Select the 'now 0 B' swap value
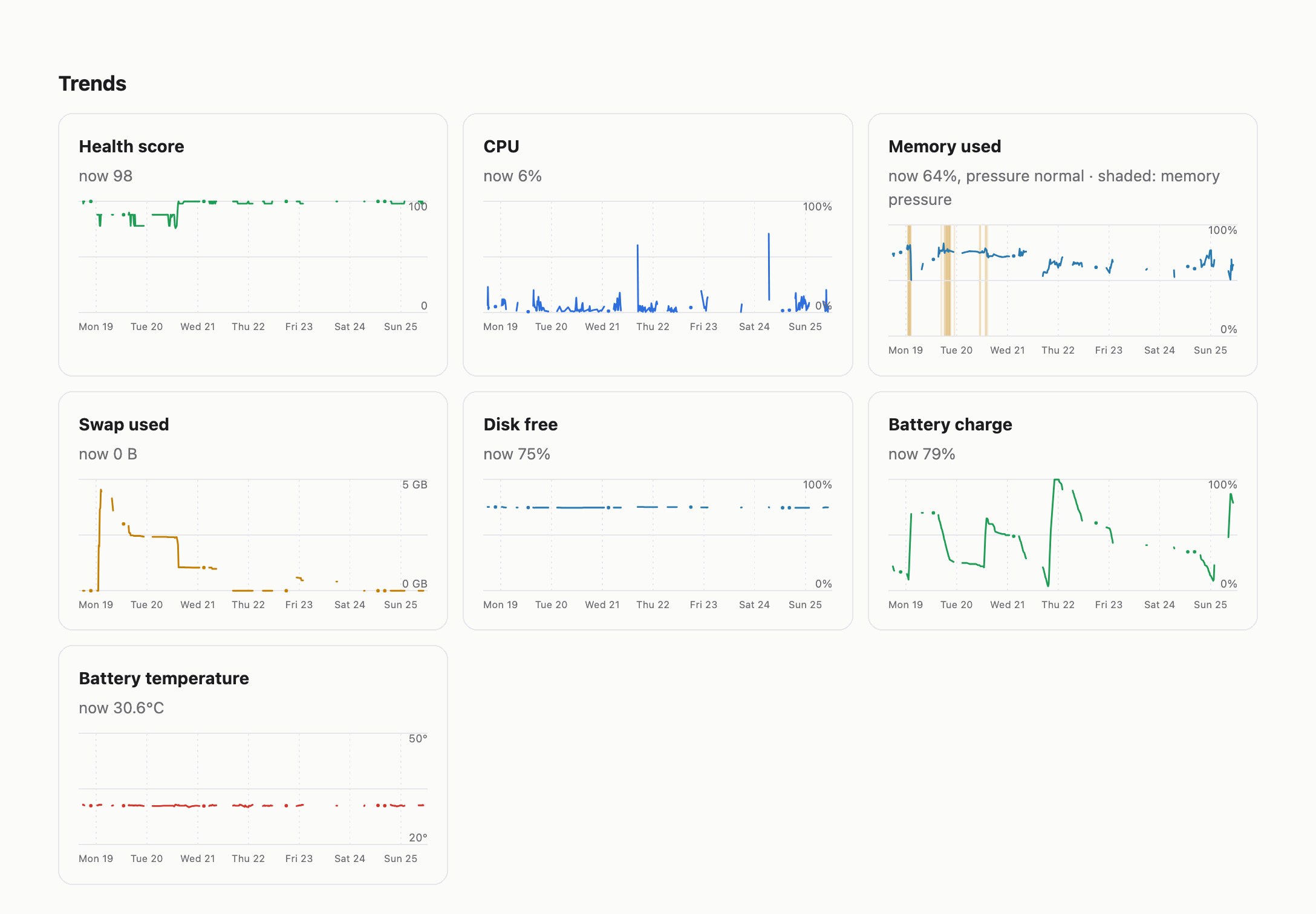Image resolution: width=1316 pixels, height=914 pixels. pyautogui.click(x=108, y=454)
